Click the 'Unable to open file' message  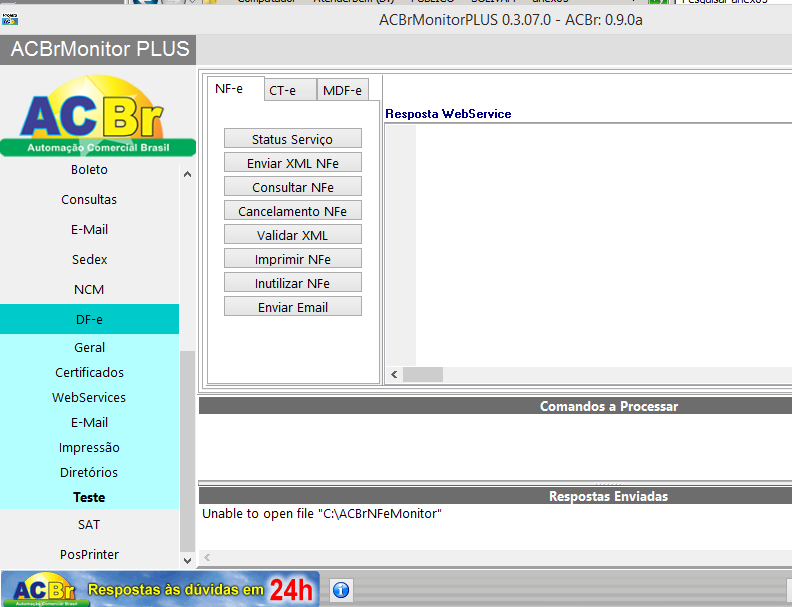[x=322, y=514]
